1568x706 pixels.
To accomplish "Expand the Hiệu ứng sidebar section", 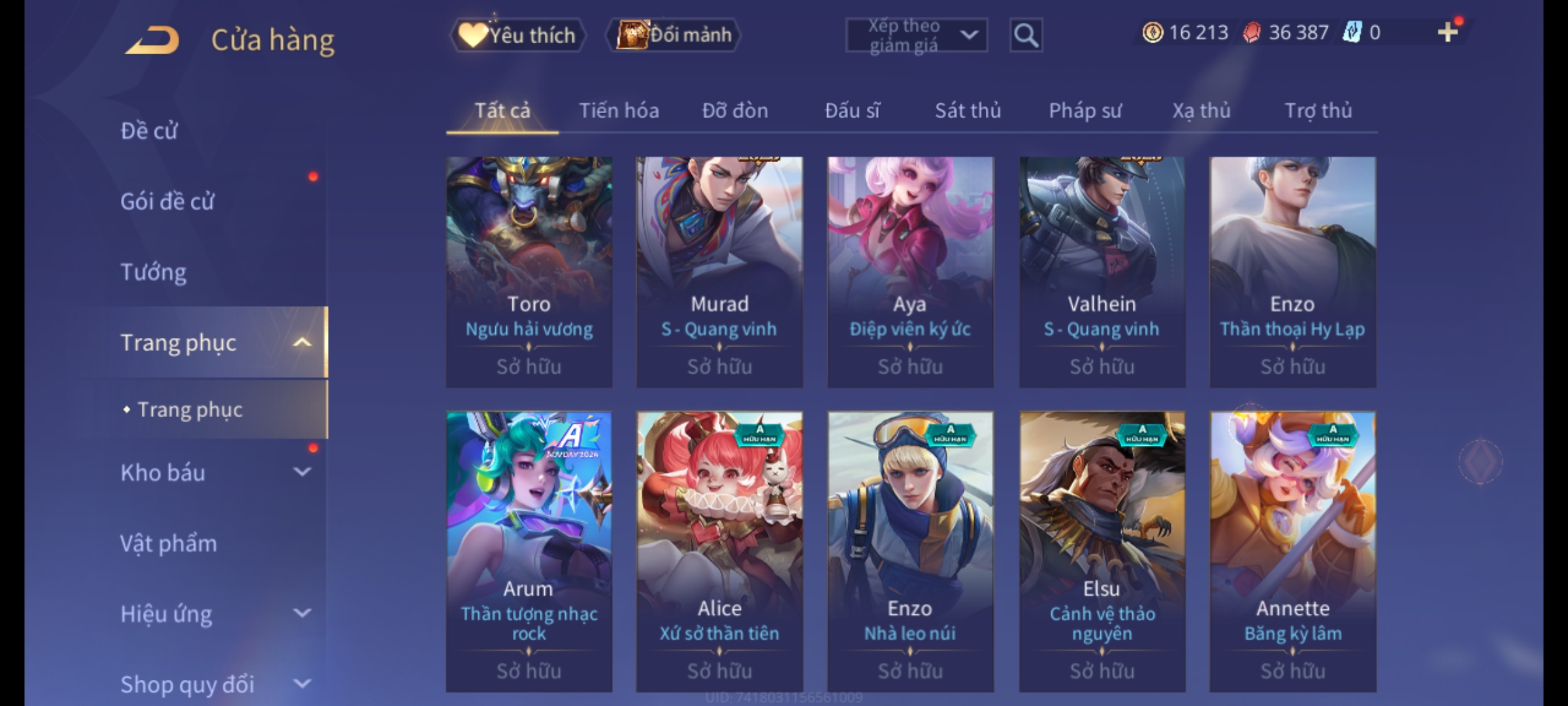I will [x=302, y=613].
